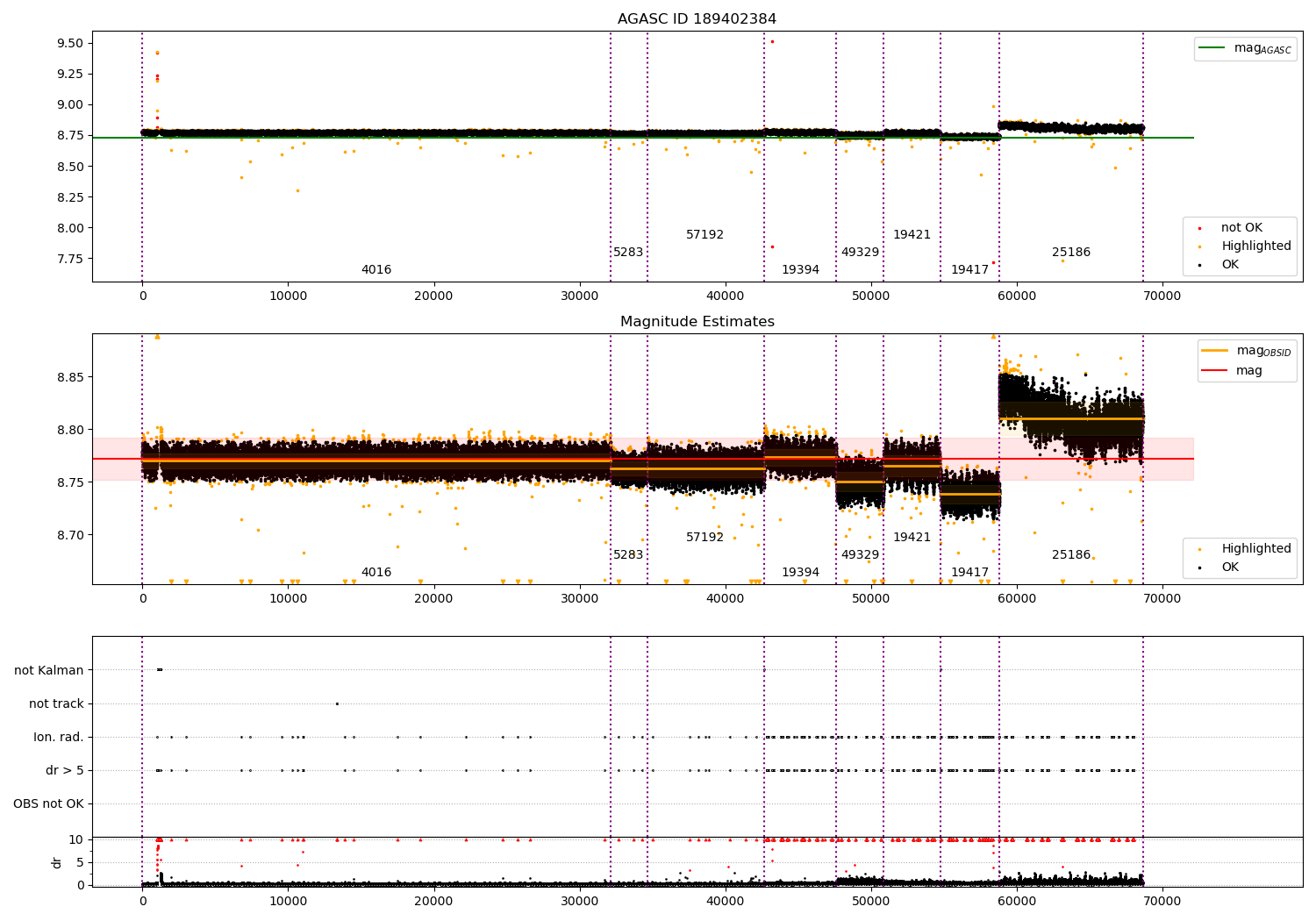Screen dimensions: 1316x921
Task: Click the 9.50 y-axis tick label
Action: [70, 44]
